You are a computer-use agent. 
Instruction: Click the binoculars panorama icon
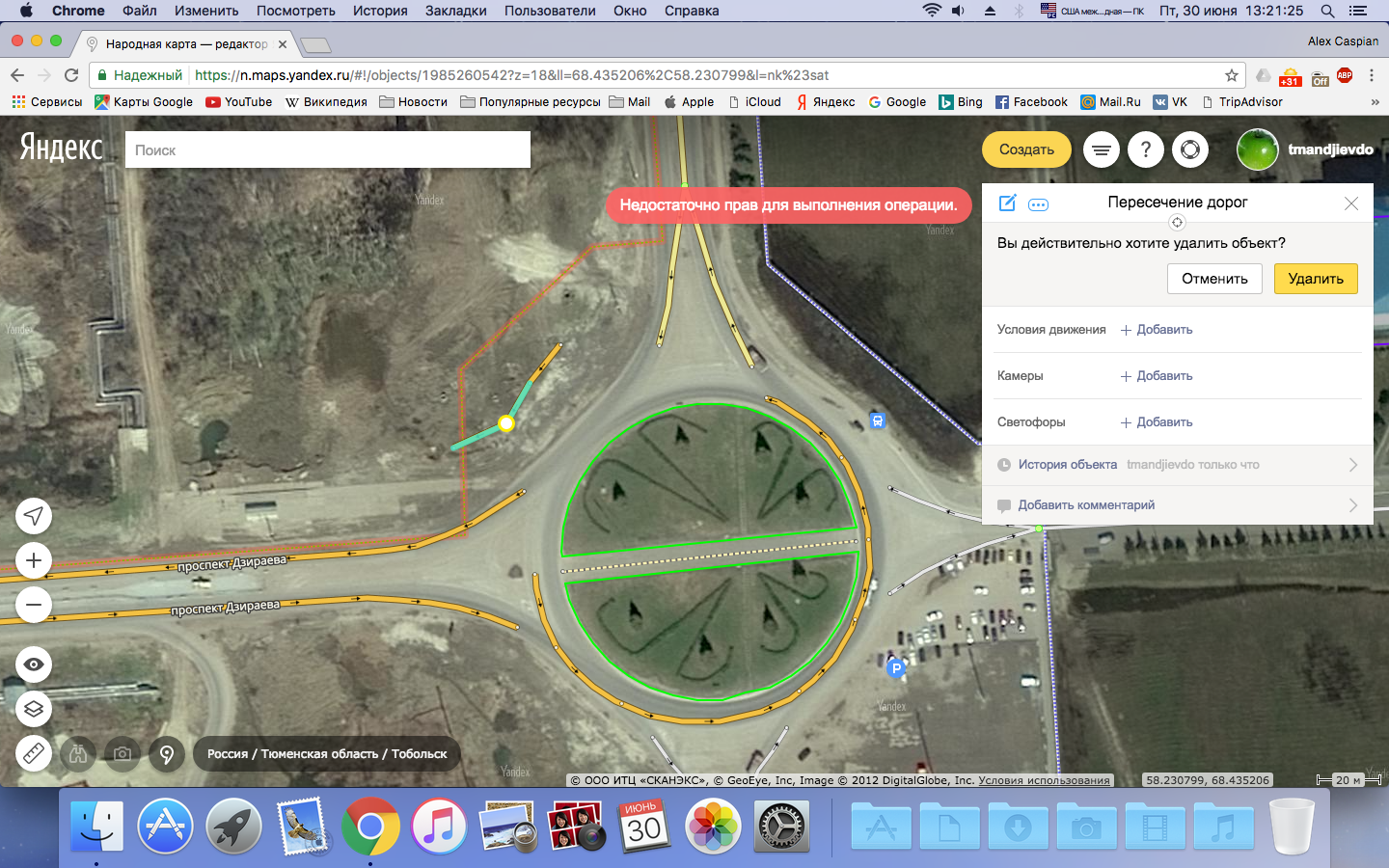pos(78,753)
